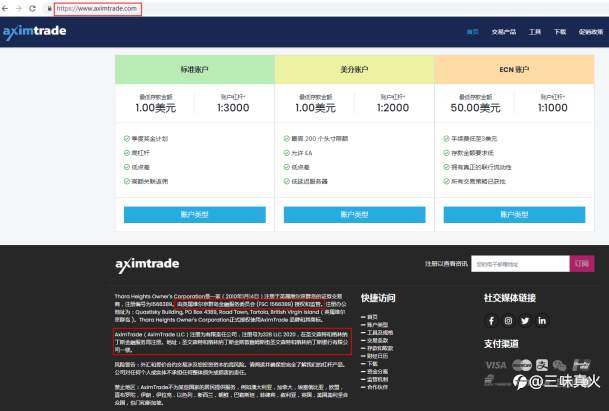Click the 社交媒体链接 footer heading

coord(510,298)
